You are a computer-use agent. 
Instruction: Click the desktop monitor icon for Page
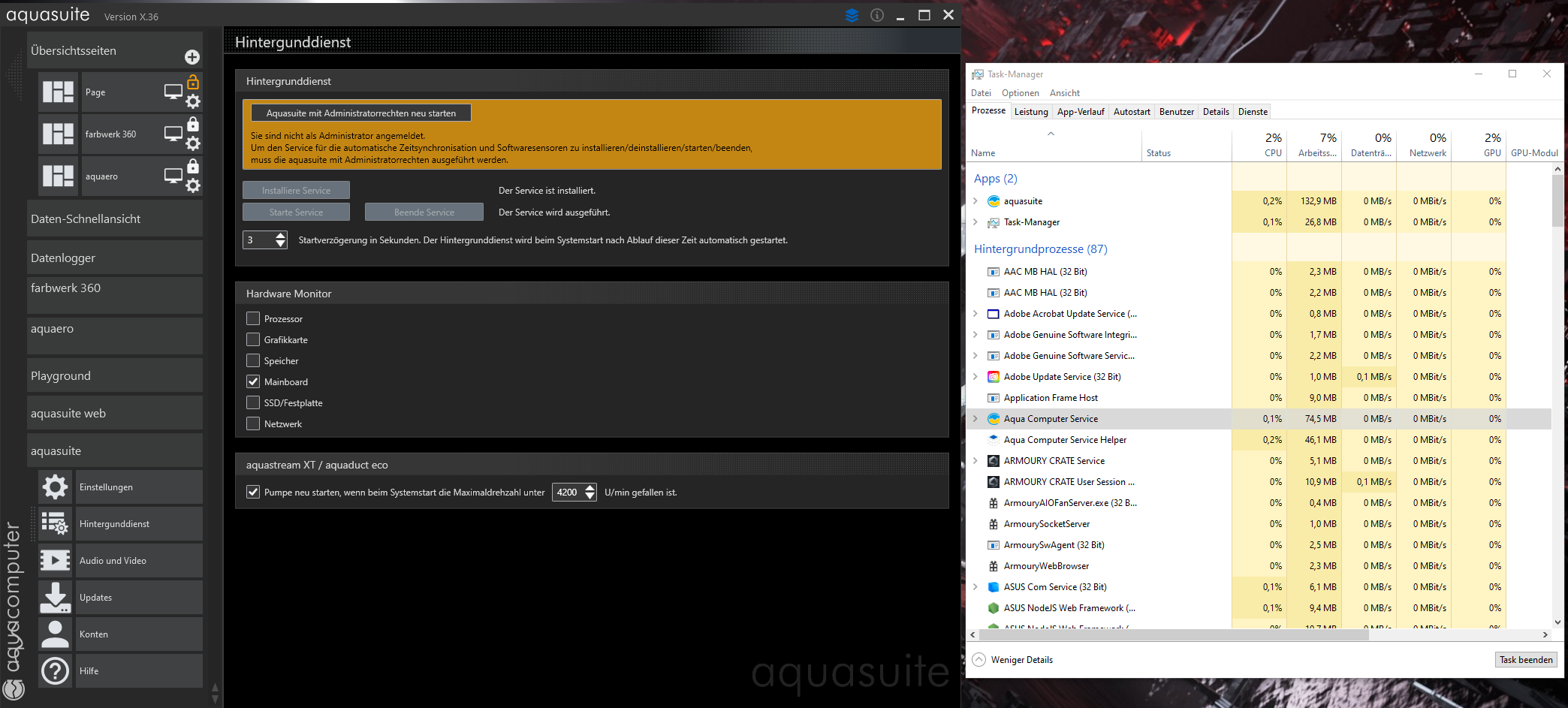point(173,92)
